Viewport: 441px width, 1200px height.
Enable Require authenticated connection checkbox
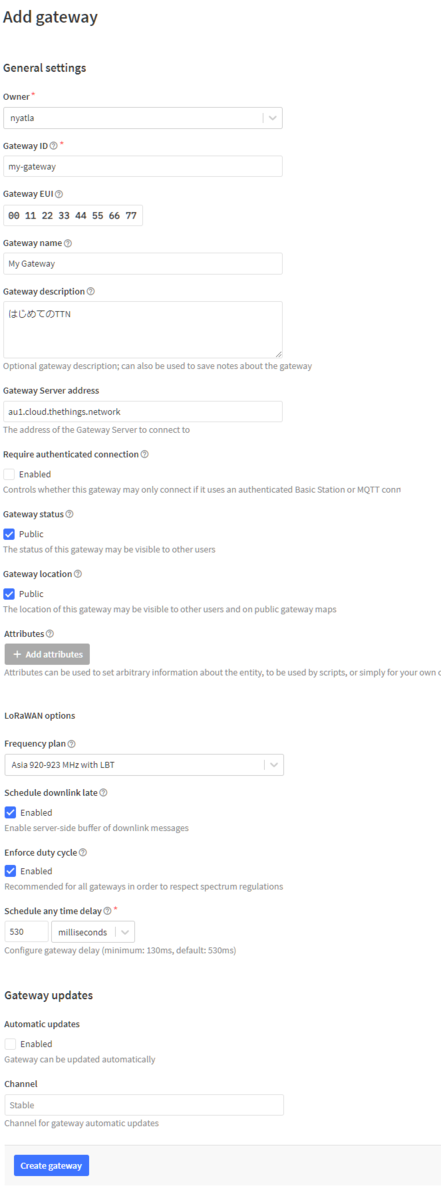click(x=9, y=474)
